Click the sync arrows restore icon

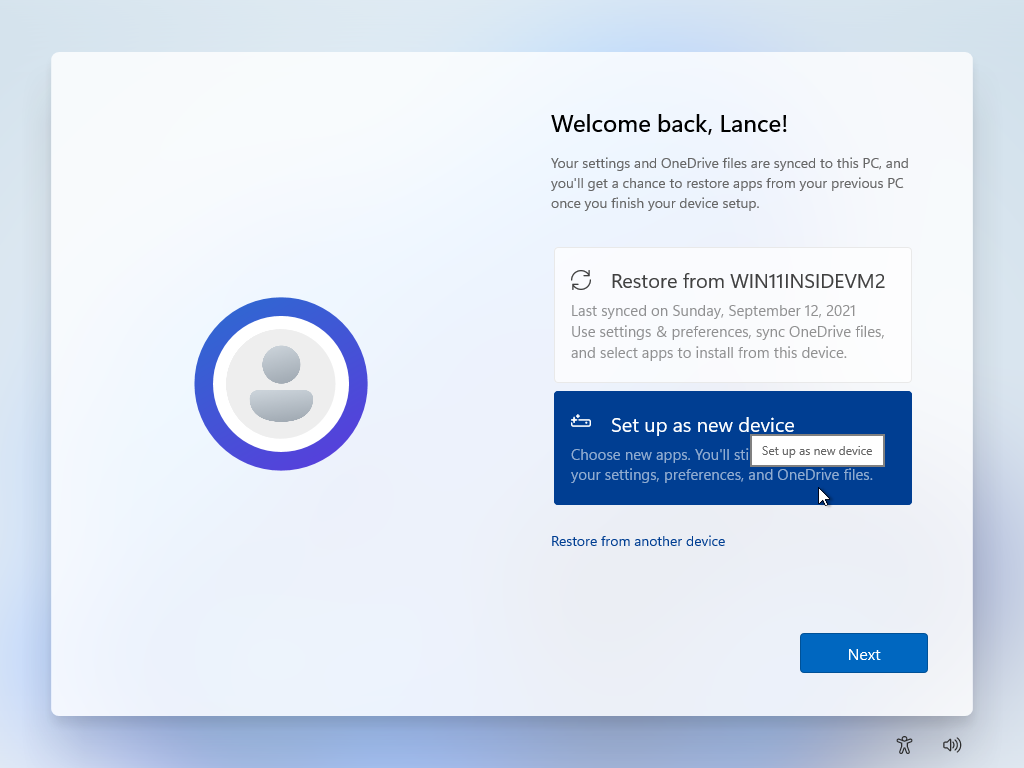coord(581,280)
